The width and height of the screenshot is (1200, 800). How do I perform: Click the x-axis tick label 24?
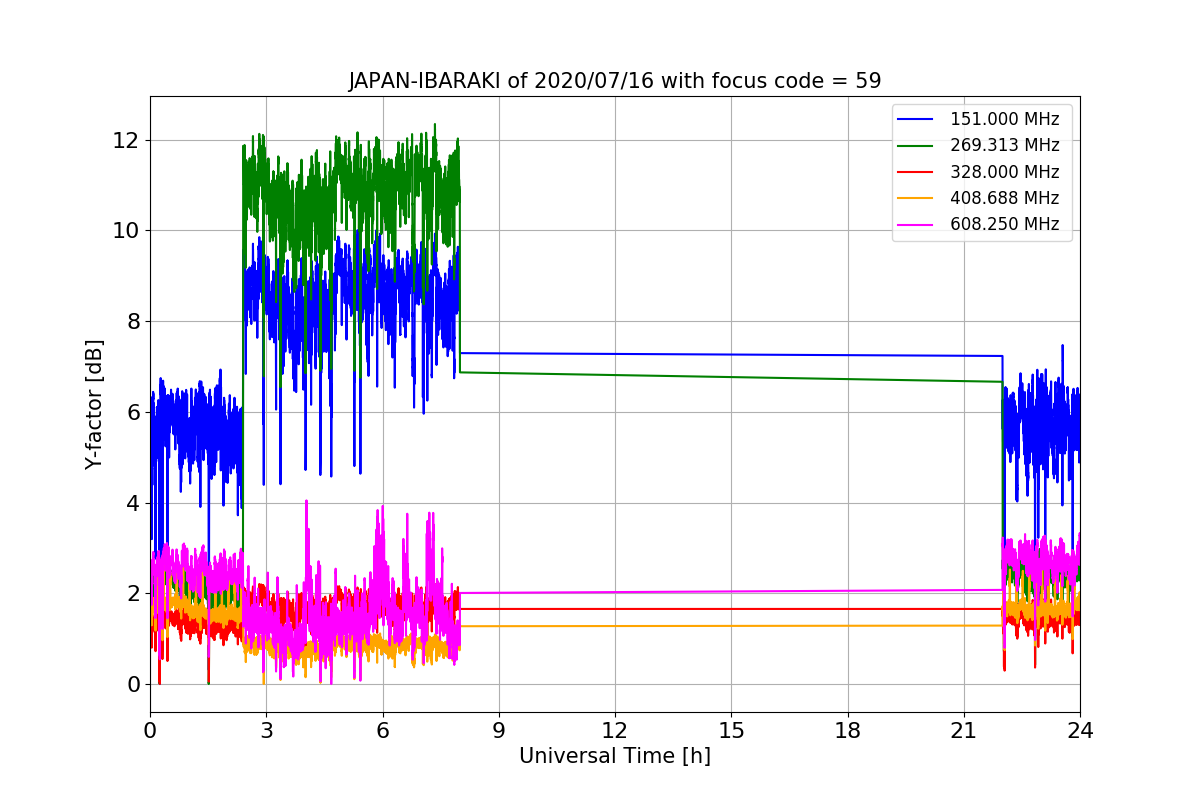point(1080,730)
